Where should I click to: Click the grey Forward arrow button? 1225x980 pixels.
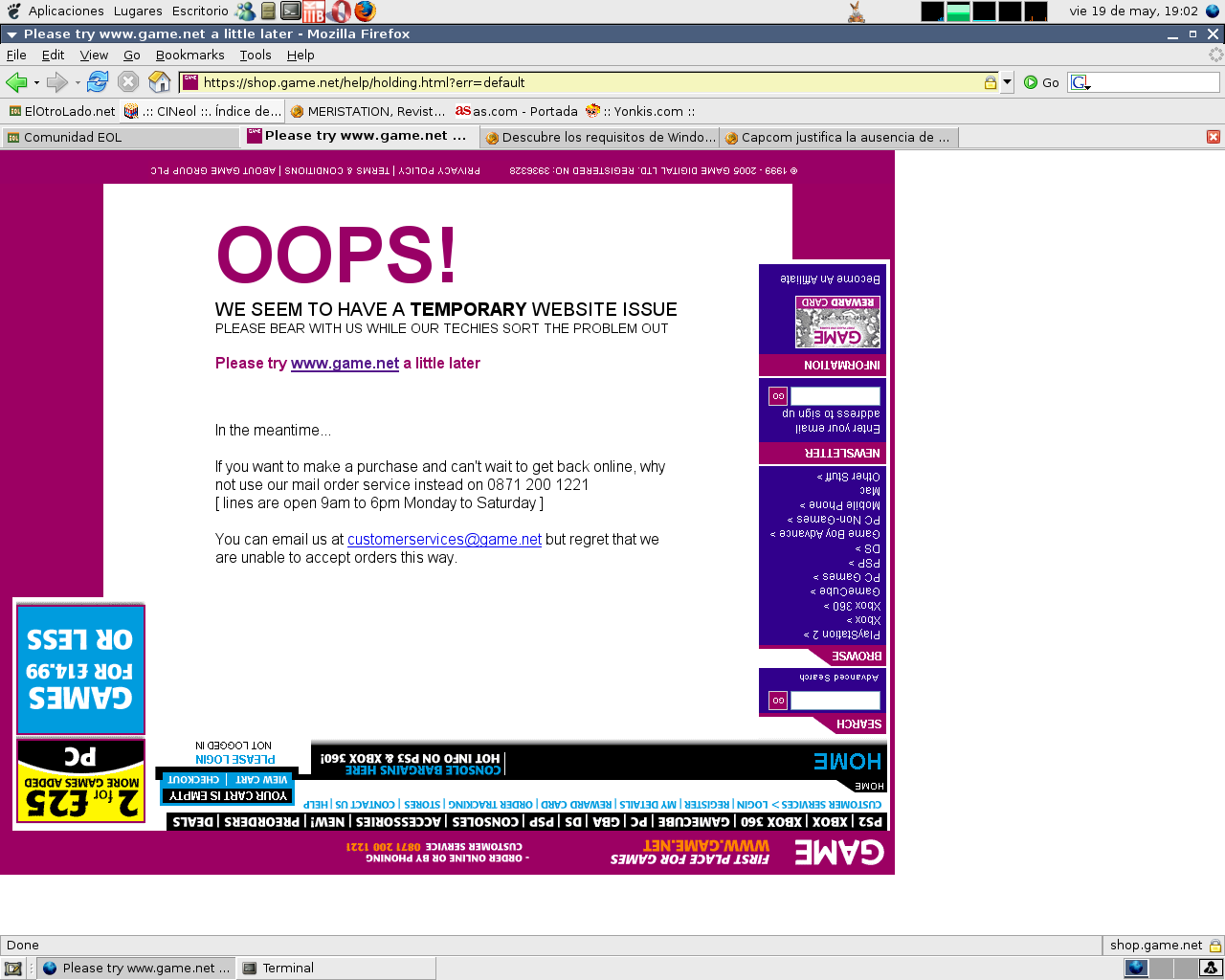(57, 82)
